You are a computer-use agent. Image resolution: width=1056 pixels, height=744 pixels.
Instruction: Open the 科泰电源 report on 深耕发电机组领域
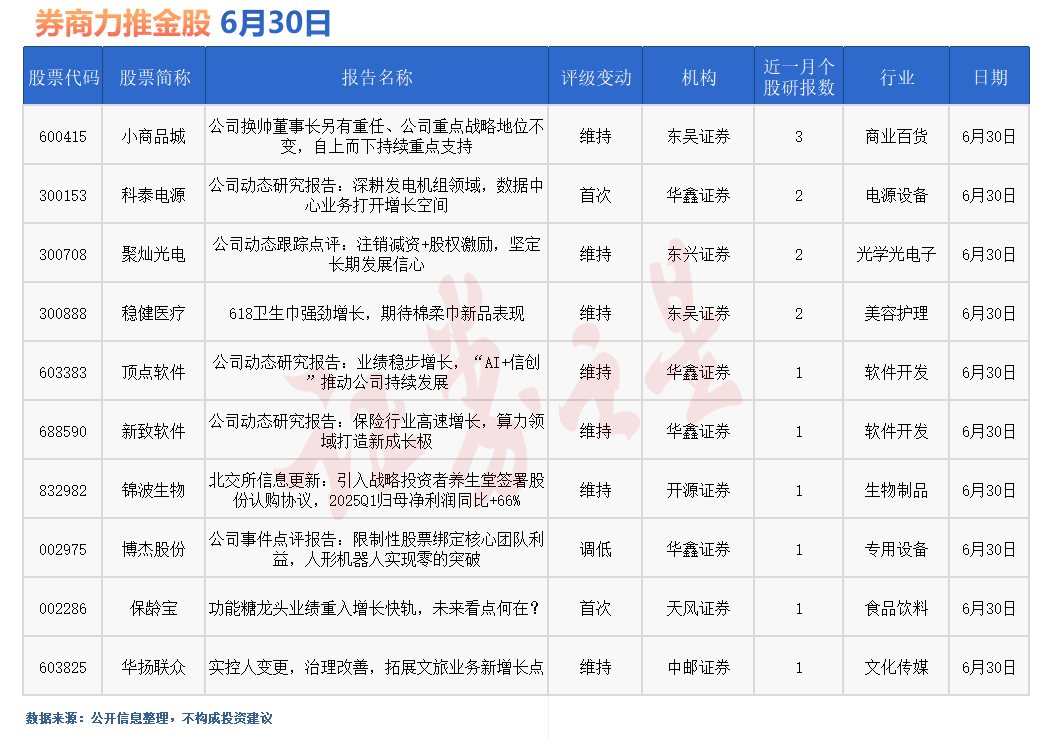point(376,195)
